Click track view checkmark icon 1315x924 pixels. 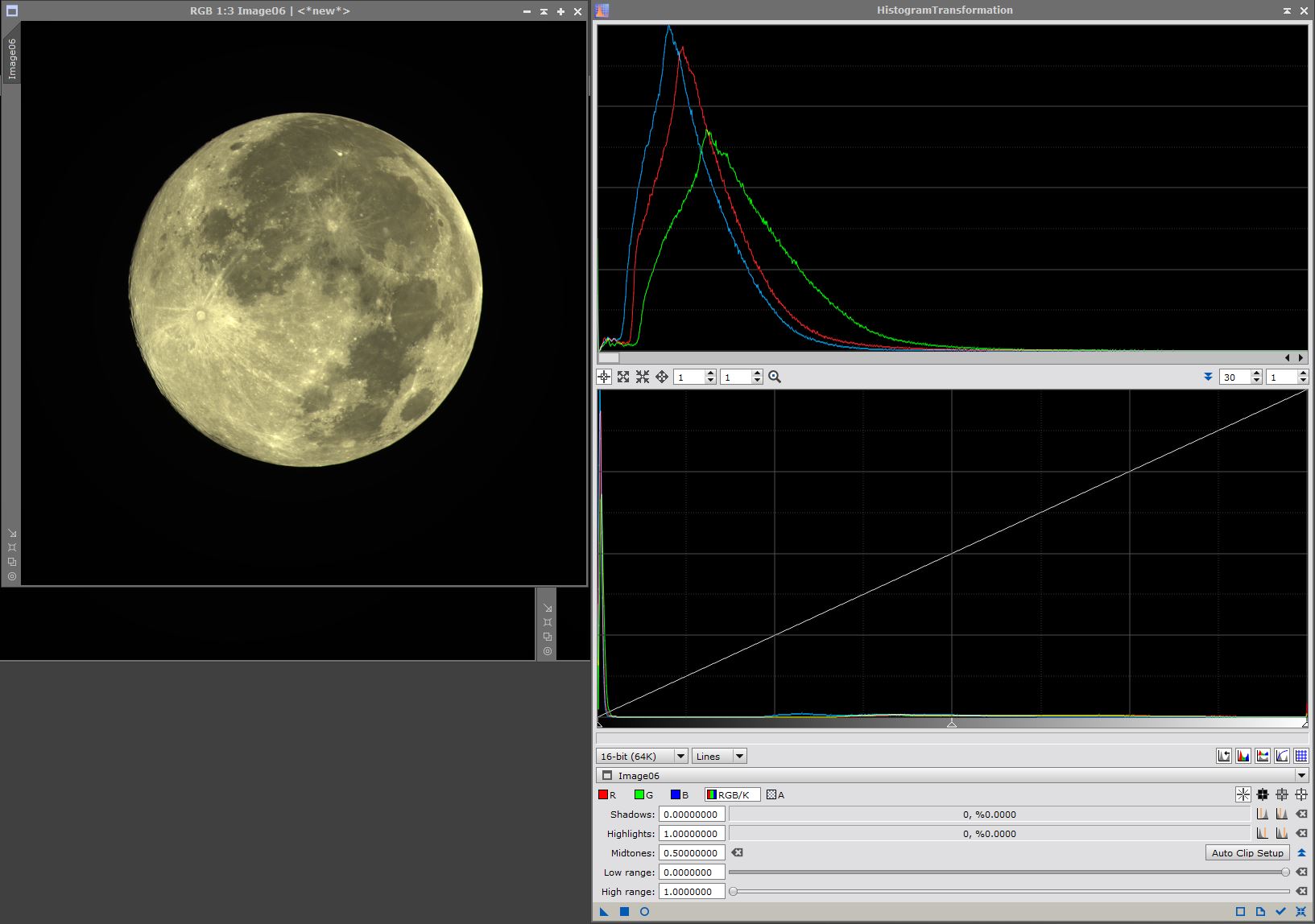point(1281,911)
